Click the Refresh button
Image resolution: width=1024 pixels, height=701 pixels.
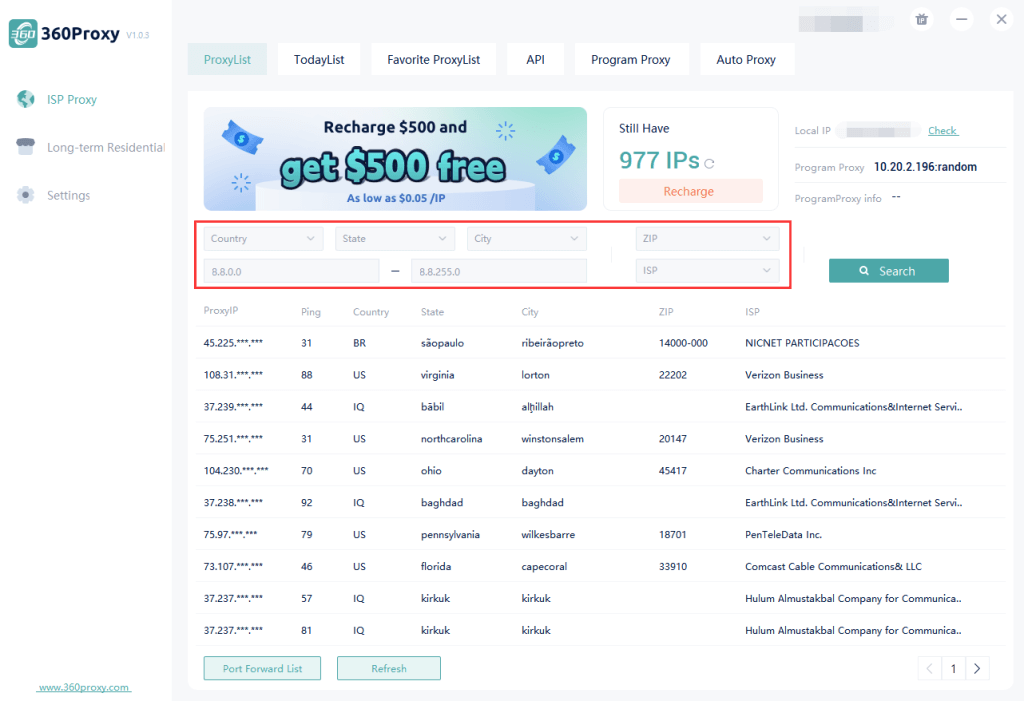coord(389,668)
